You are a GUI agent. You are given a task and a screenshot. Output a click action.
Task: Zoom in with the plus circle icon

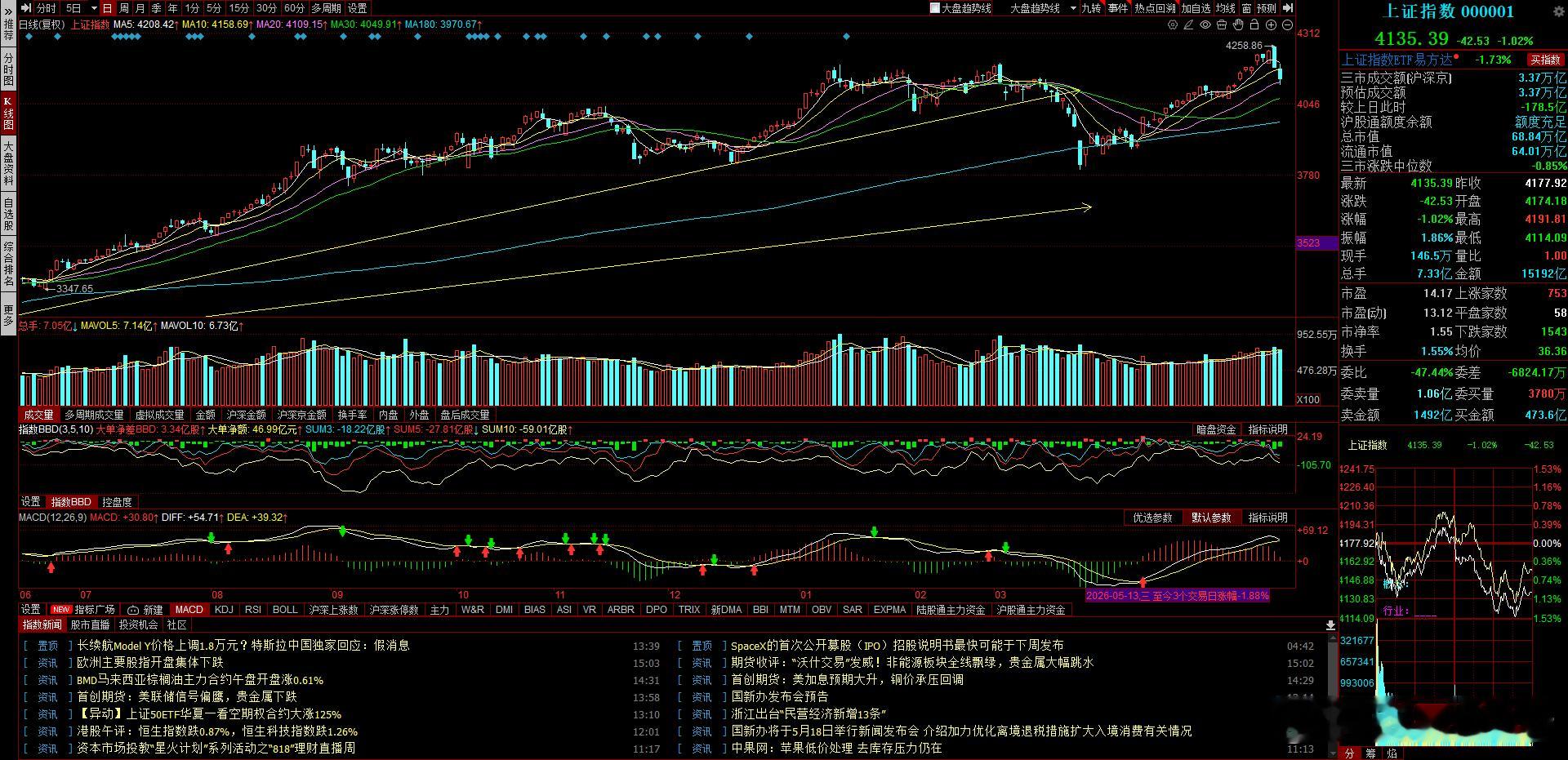(1272, 25)
